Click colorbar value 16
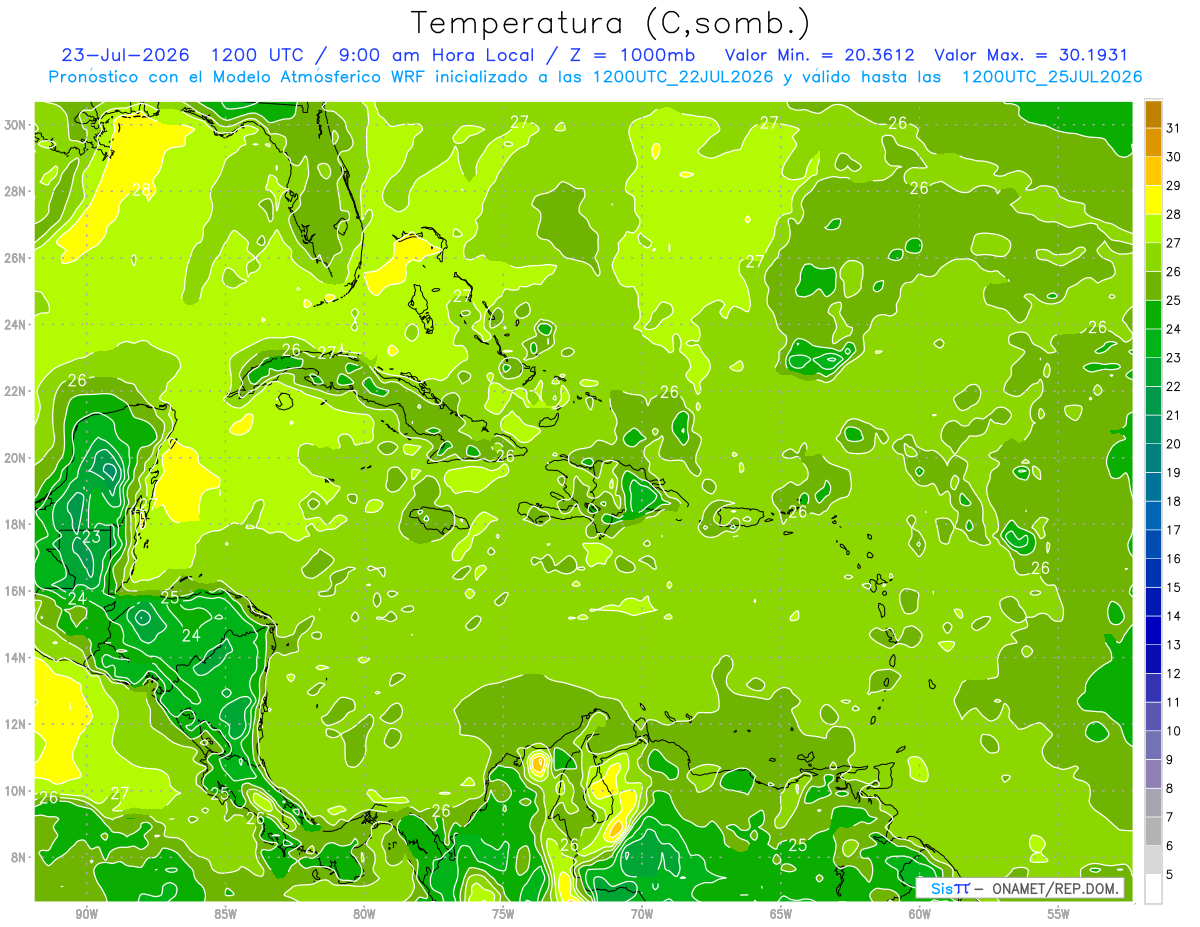This screenshot has height=927, width=1200. coord(1174,559)
